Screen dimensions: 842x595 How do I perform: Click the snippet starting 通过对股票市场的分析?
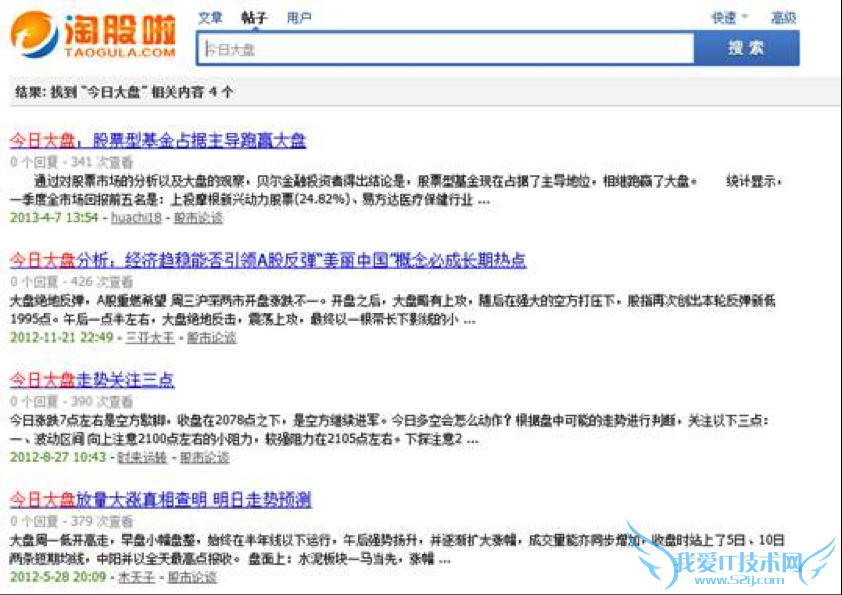(x=396, y=191)
